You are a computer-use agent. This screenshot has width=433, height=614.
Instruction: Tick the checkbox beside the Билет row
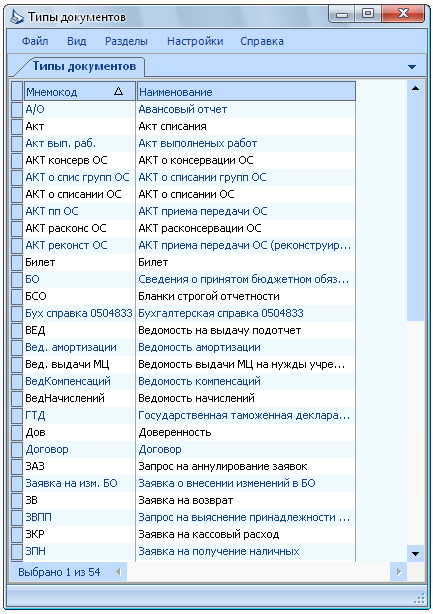tap(17, 262)
